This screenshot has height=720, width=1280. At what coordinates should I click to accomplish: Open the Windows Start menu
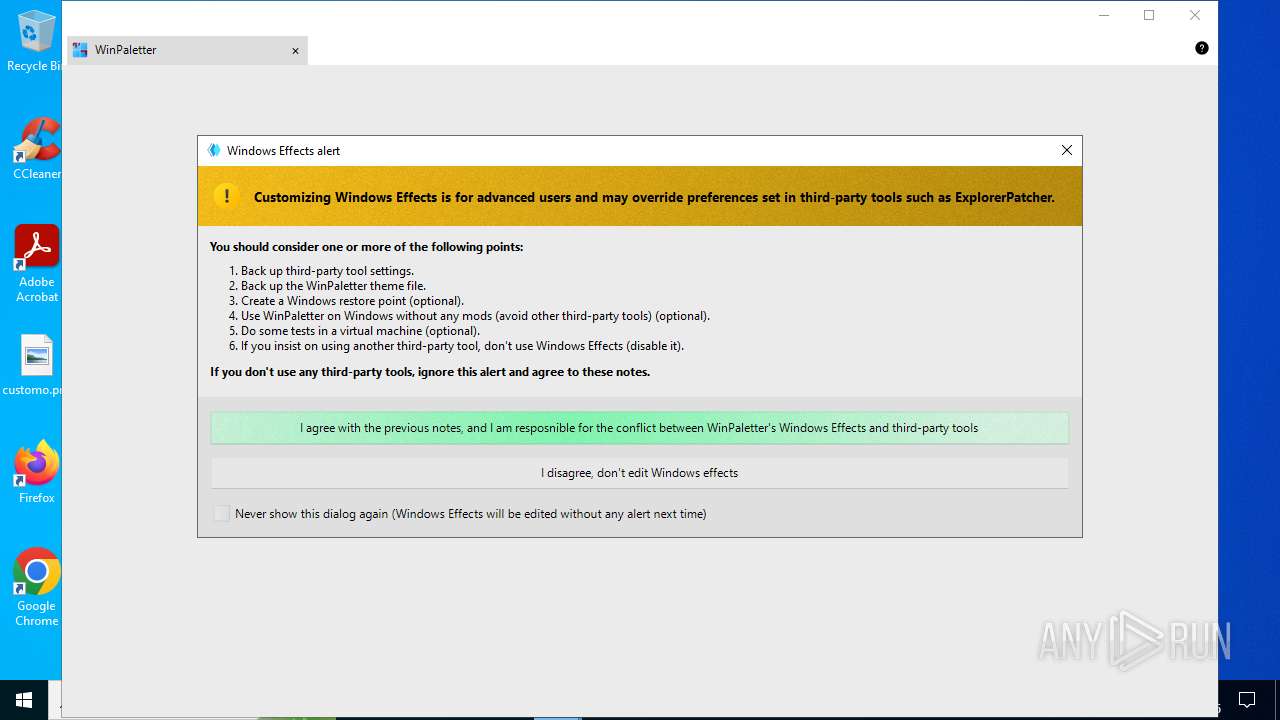[x=24, y=700]
